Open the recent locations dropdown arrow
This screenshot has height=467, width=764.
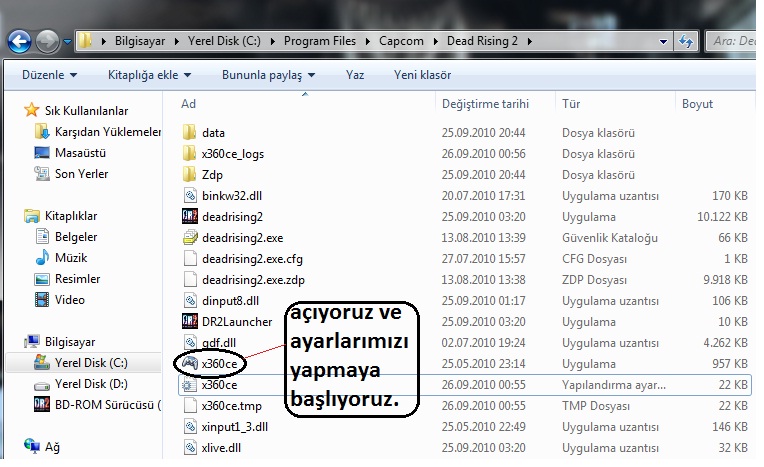pos(67,42)
